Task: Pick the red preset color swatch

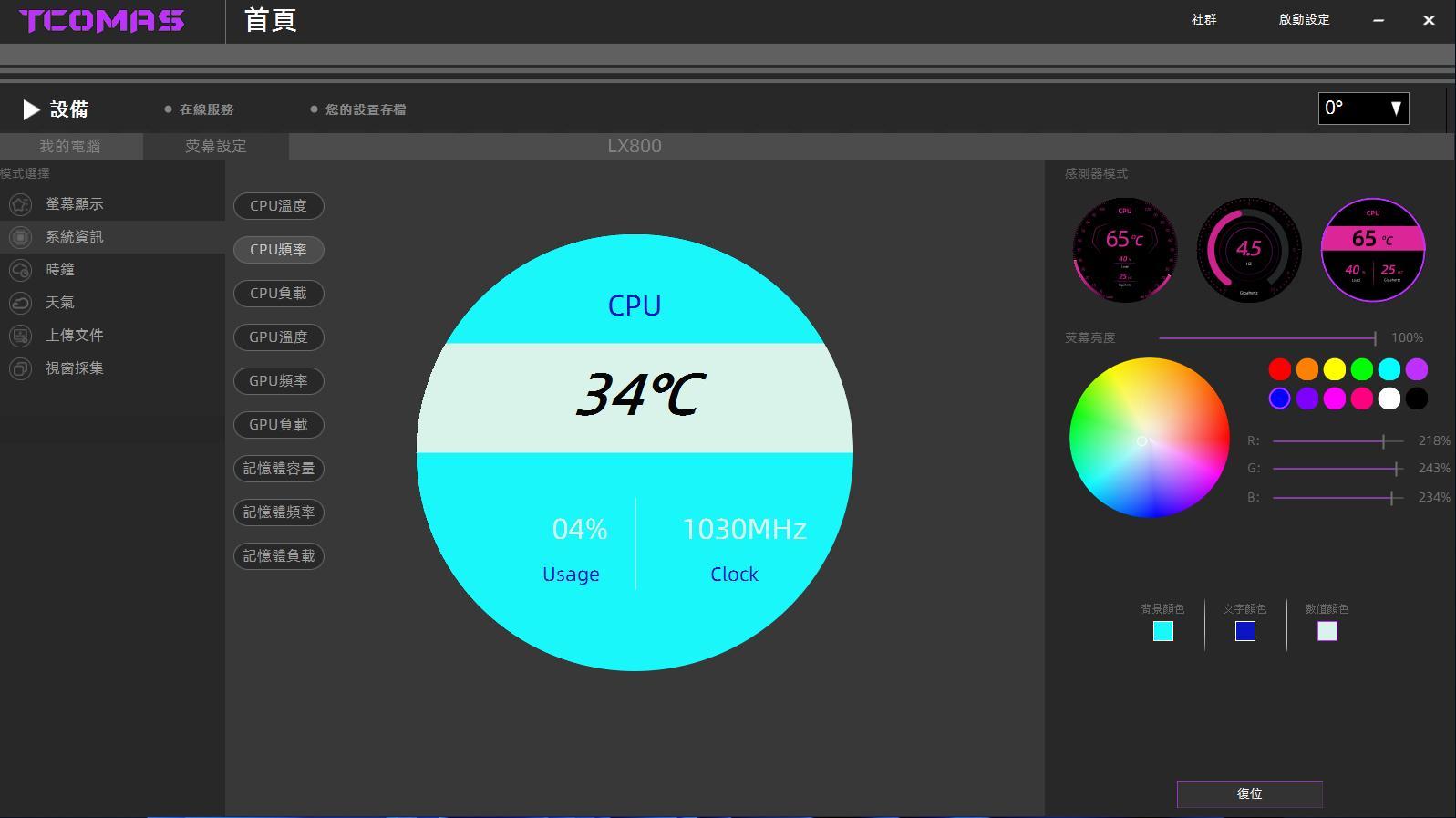Action: pyautogui.click(x=1280, y=369)
